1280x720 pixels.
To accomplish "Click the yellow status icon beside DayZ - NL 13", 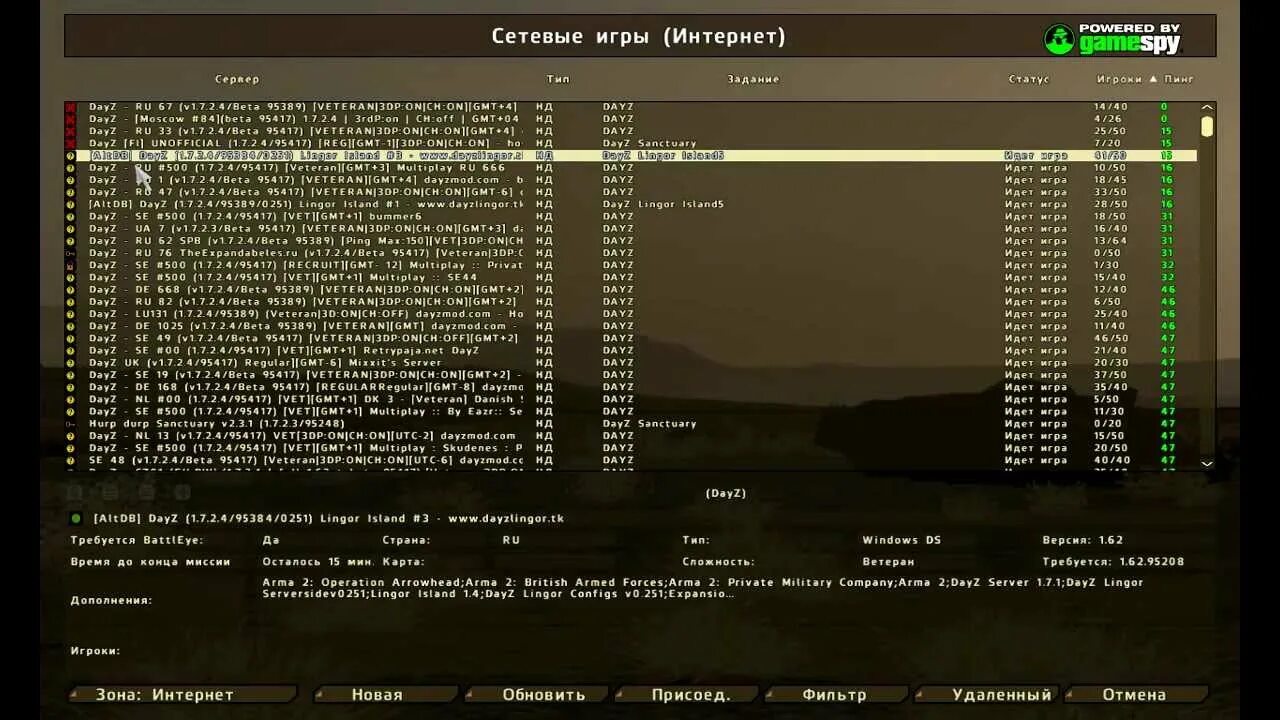I will point(71,435).
